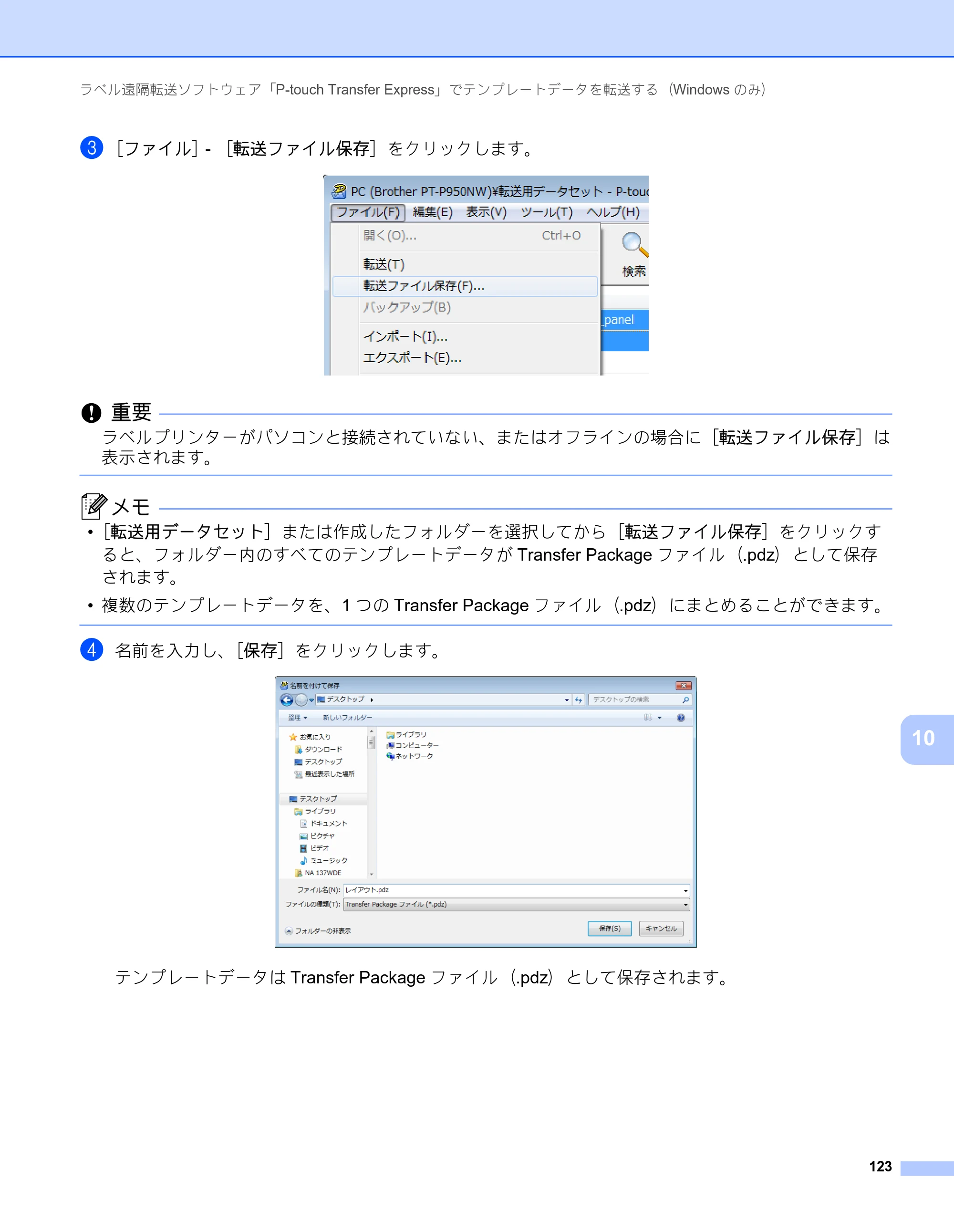Screen dimensions: 954x1232
Task: Click the 保存(S) button
Action: (610, 929)
